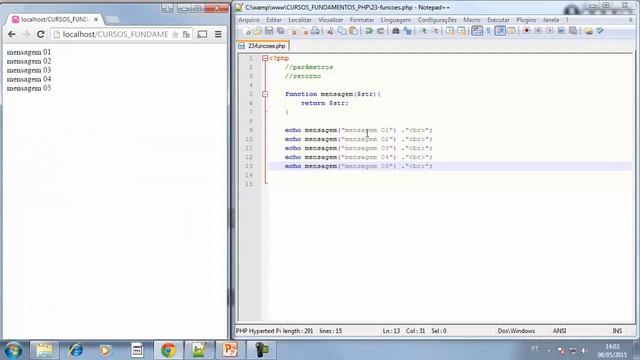Save the recorded macro toolbar icon
Screen dimensions: 640x360
[573, 31]
